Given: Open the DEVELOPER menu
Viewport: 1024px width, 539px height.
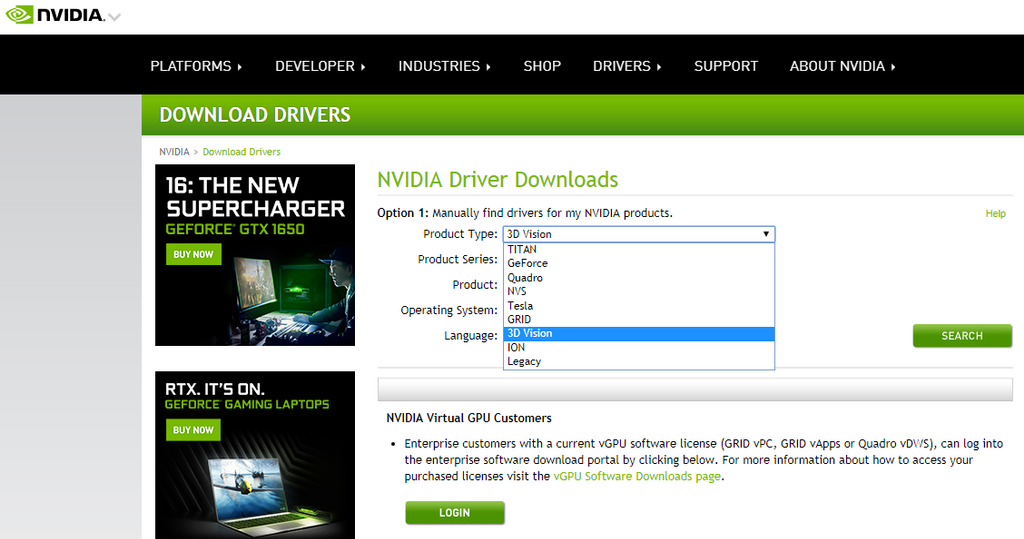Looking at the screenshot, I should pos(320,66).
